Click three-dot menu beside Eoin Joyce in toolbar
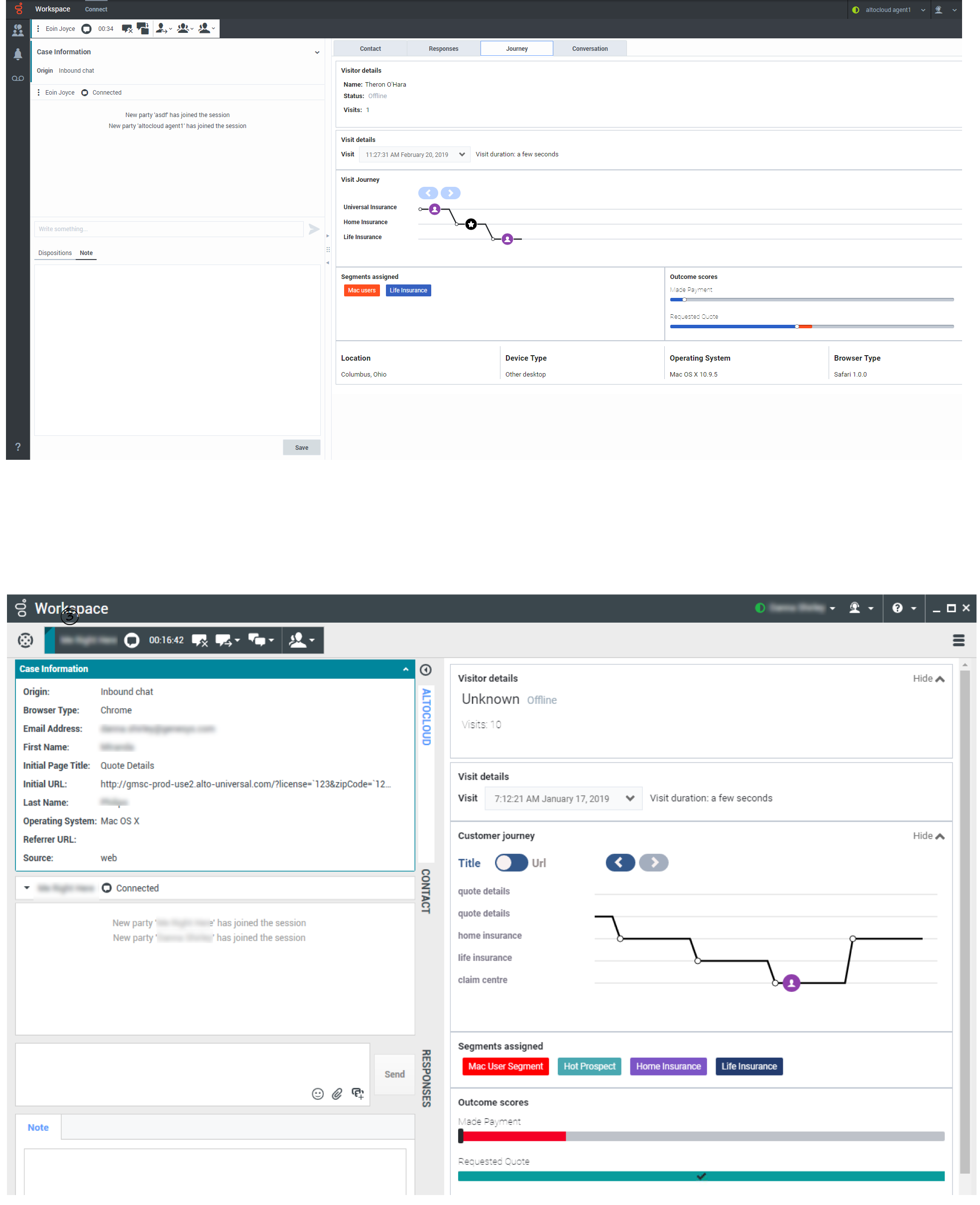Screen dimensions: 980x1205 point(38,29)
